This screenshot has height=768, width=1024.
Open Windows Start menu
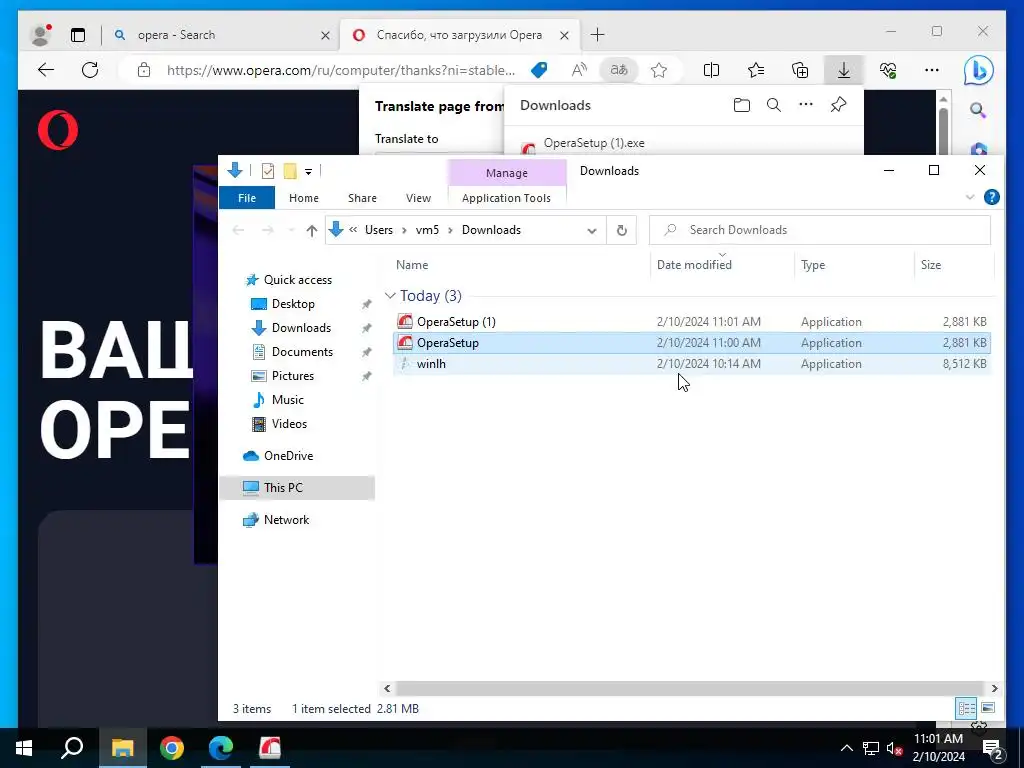(24, 748)
